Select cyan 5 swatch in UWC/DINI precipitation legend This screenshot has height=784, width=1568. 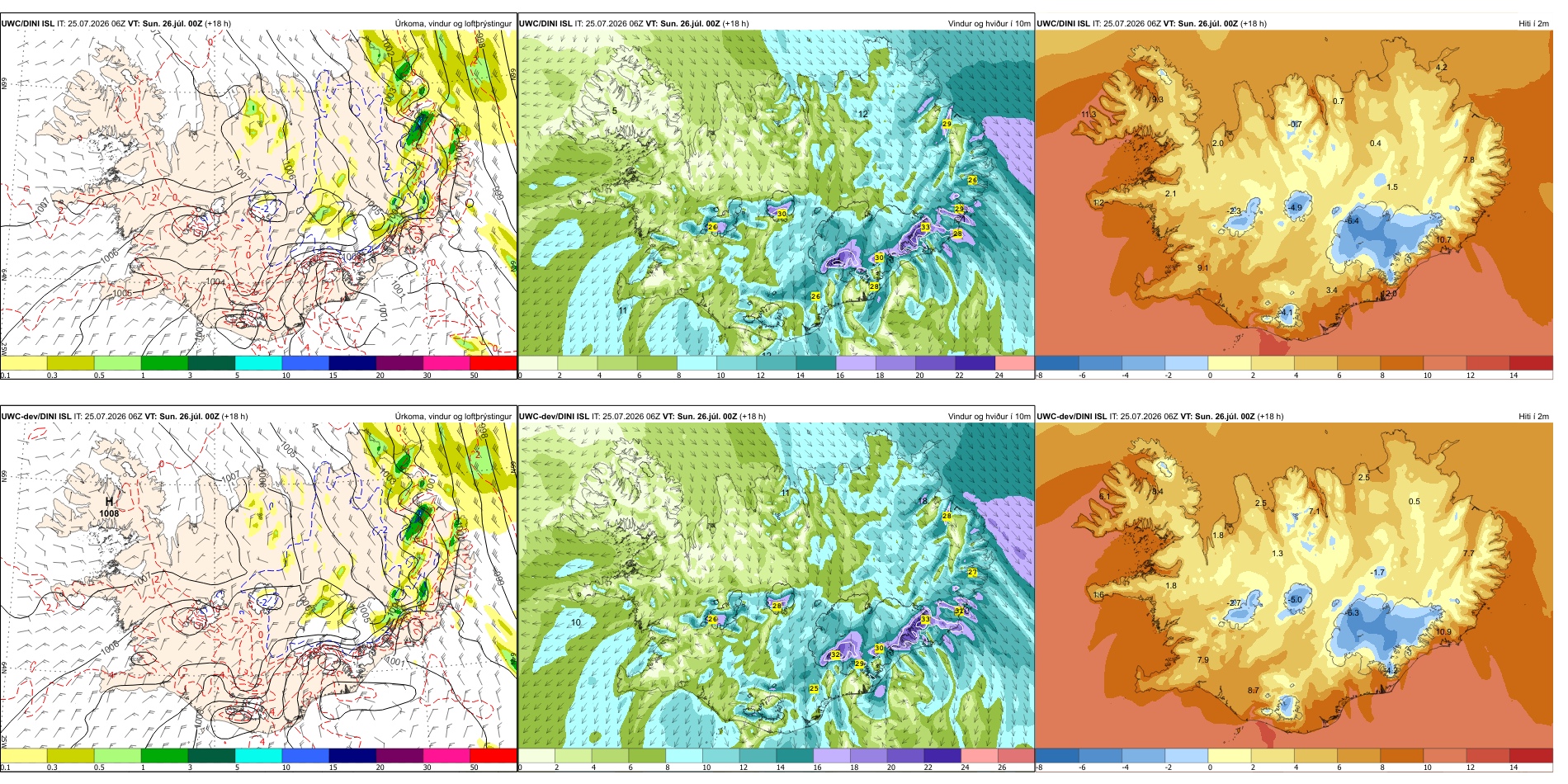click(258, 362)
